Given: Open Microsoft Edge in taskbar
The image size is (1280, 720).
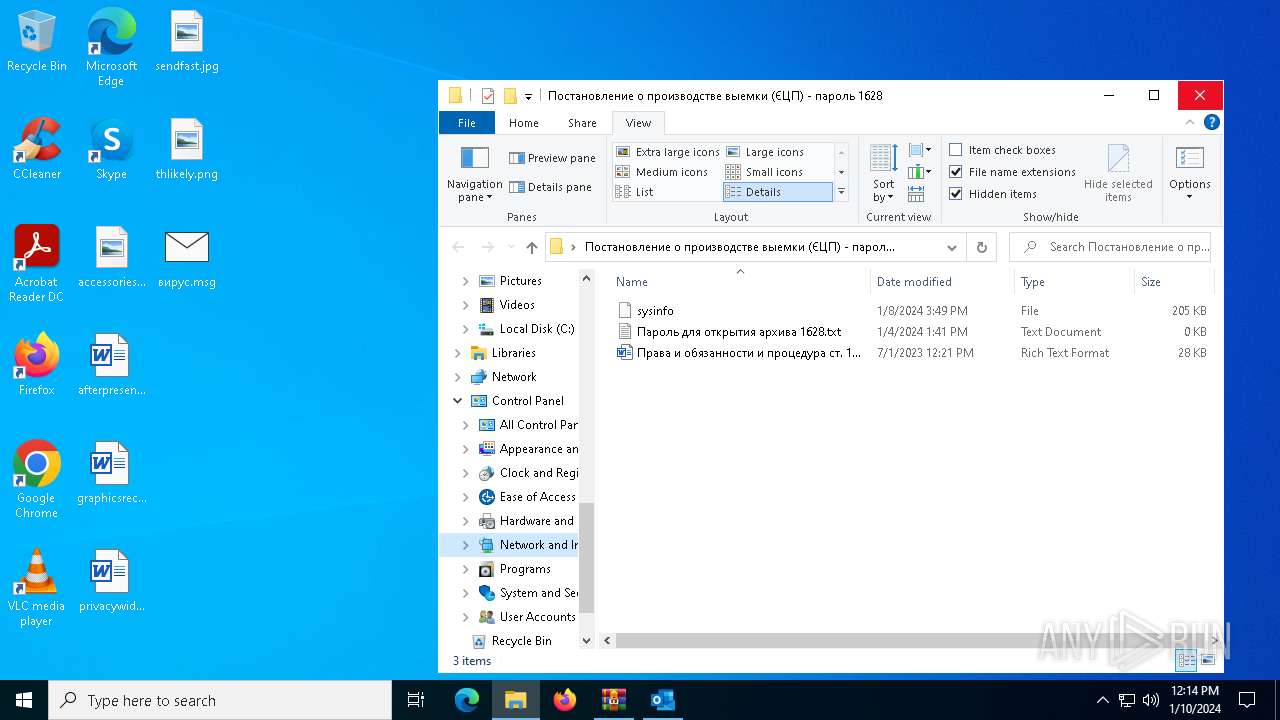Looking at the screenshot, I should (x=467, y=700).
